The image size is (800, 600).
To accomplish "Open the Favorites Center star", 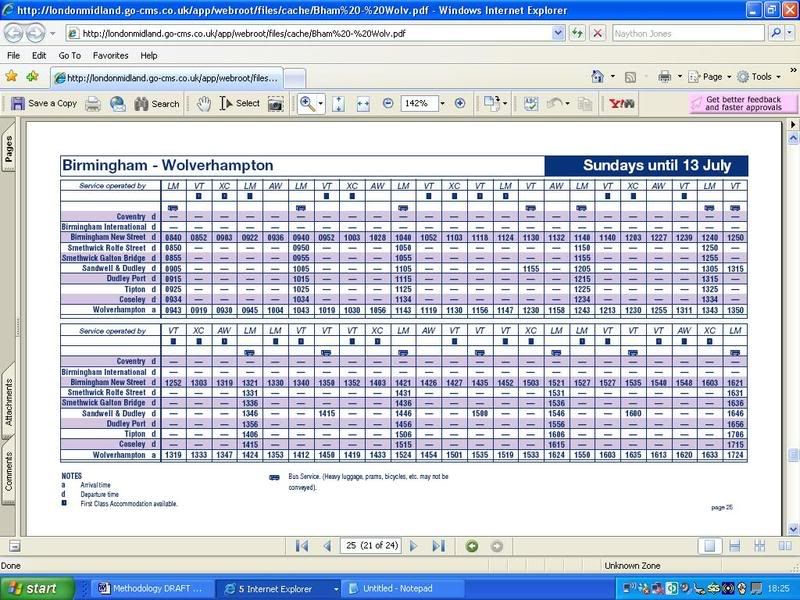I will 11,77.
